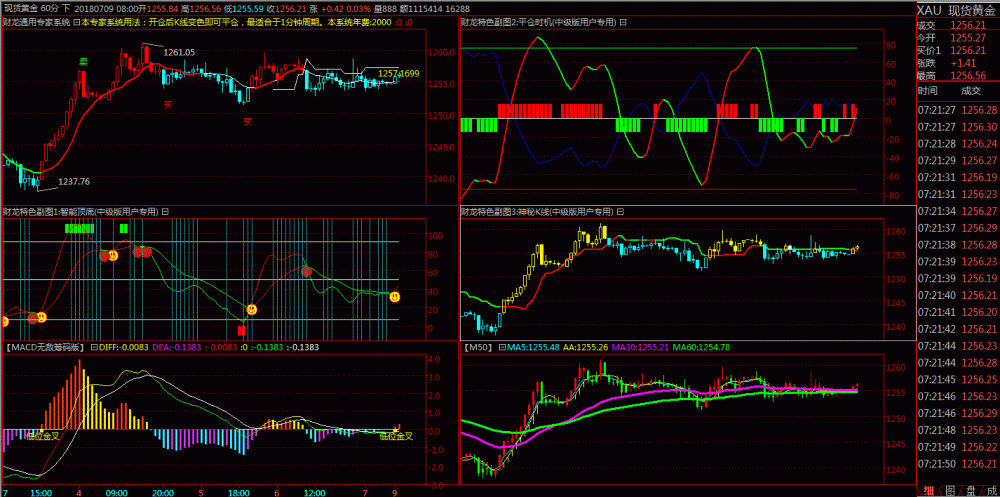Click the XAU 现货黄金 quote header

tap(957, 10)
